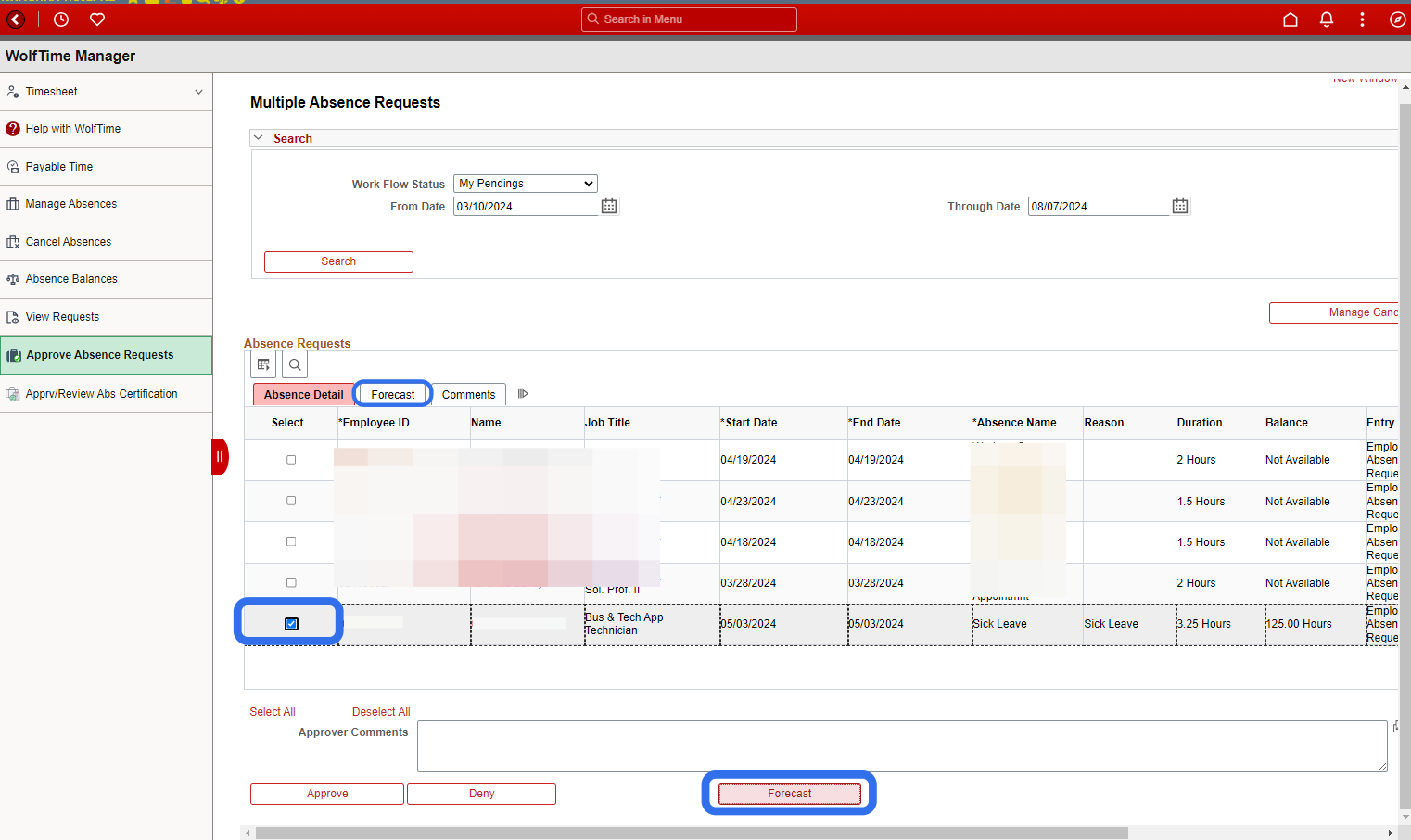Click the back arrow icon in header
Image resolution: width=1411 pixels, height=840 pixels.
[16, 19]
